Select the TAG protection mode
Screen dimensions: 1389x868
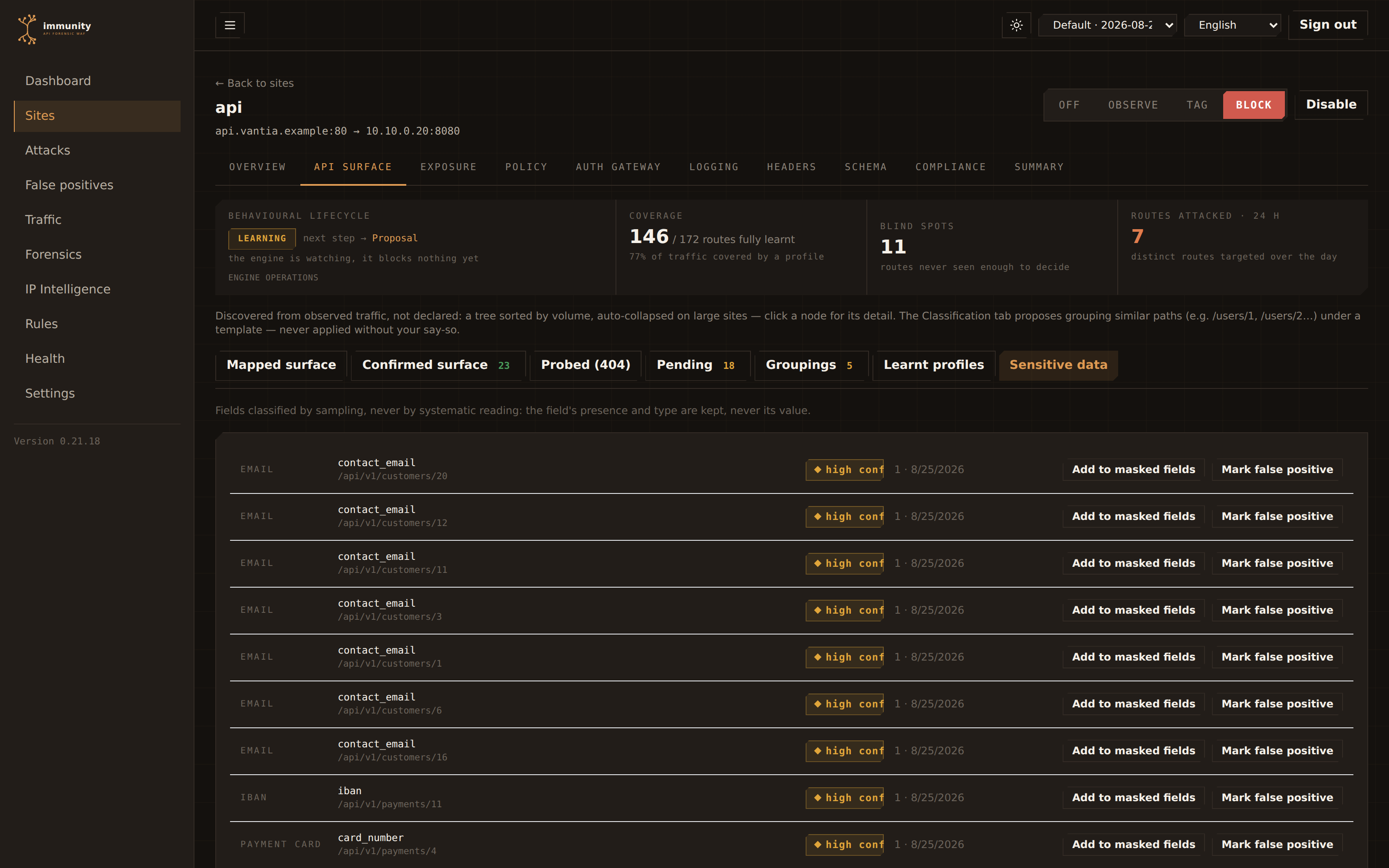pos(1197,105)
